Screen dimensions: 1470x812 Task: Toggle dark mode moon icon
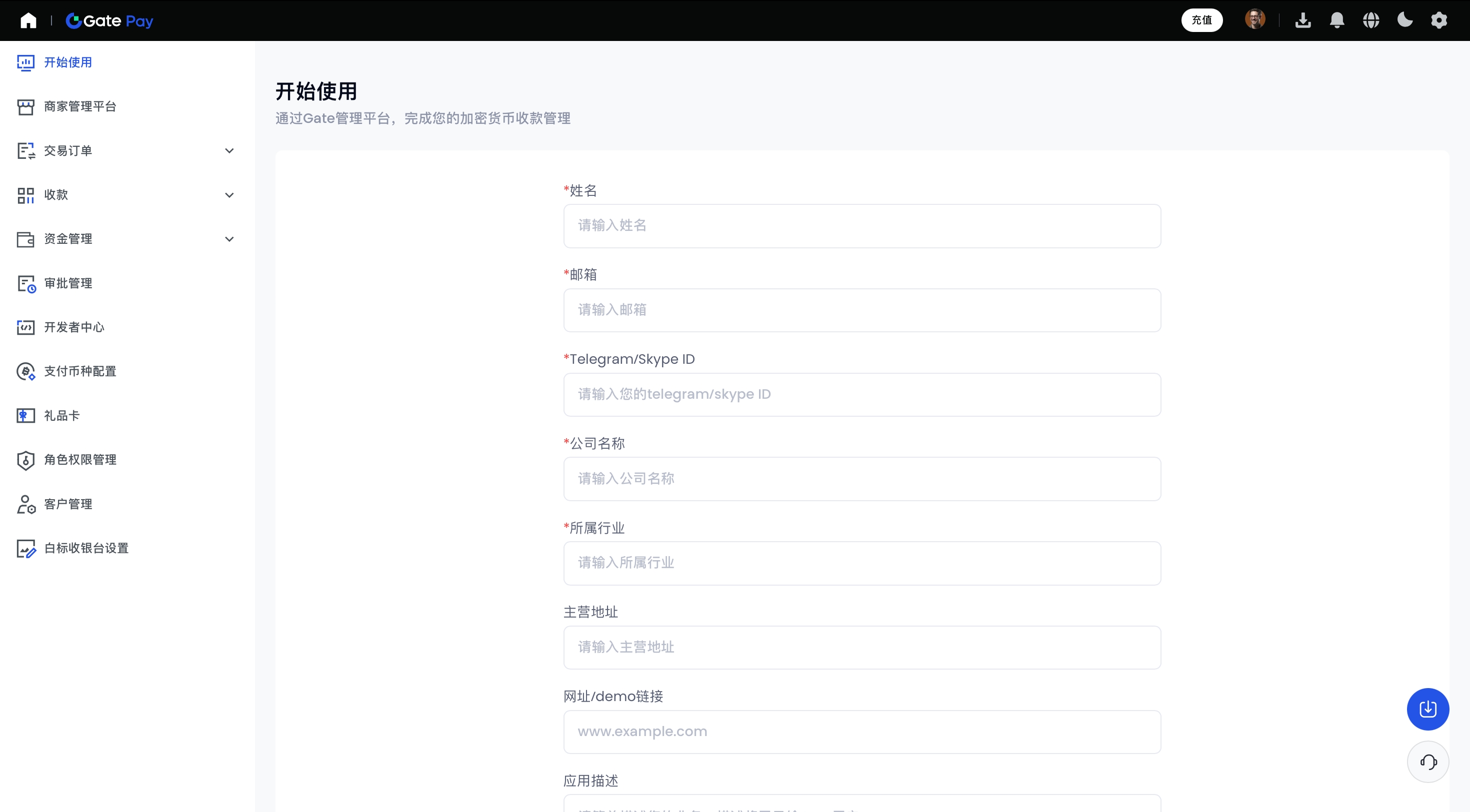pos(1405,20)
